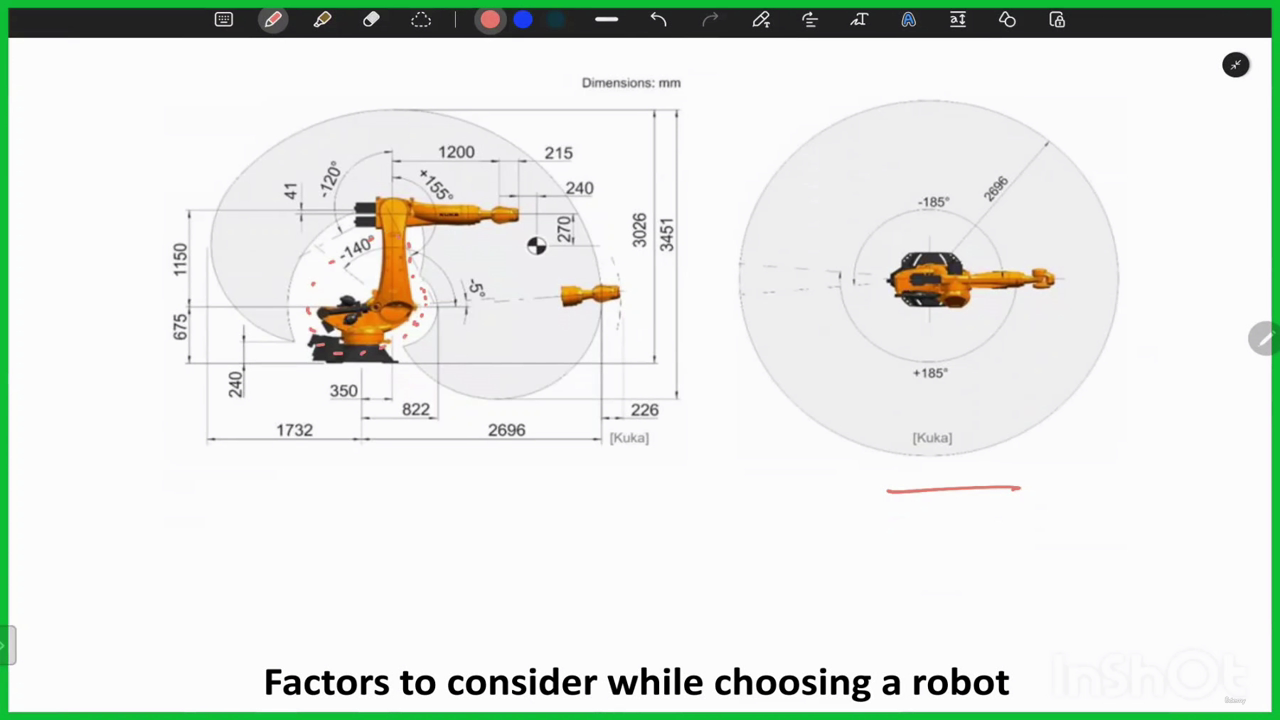
Task: Click the floating pencil edit handle
Action: pyautogui.click(x=1264, y=339)
